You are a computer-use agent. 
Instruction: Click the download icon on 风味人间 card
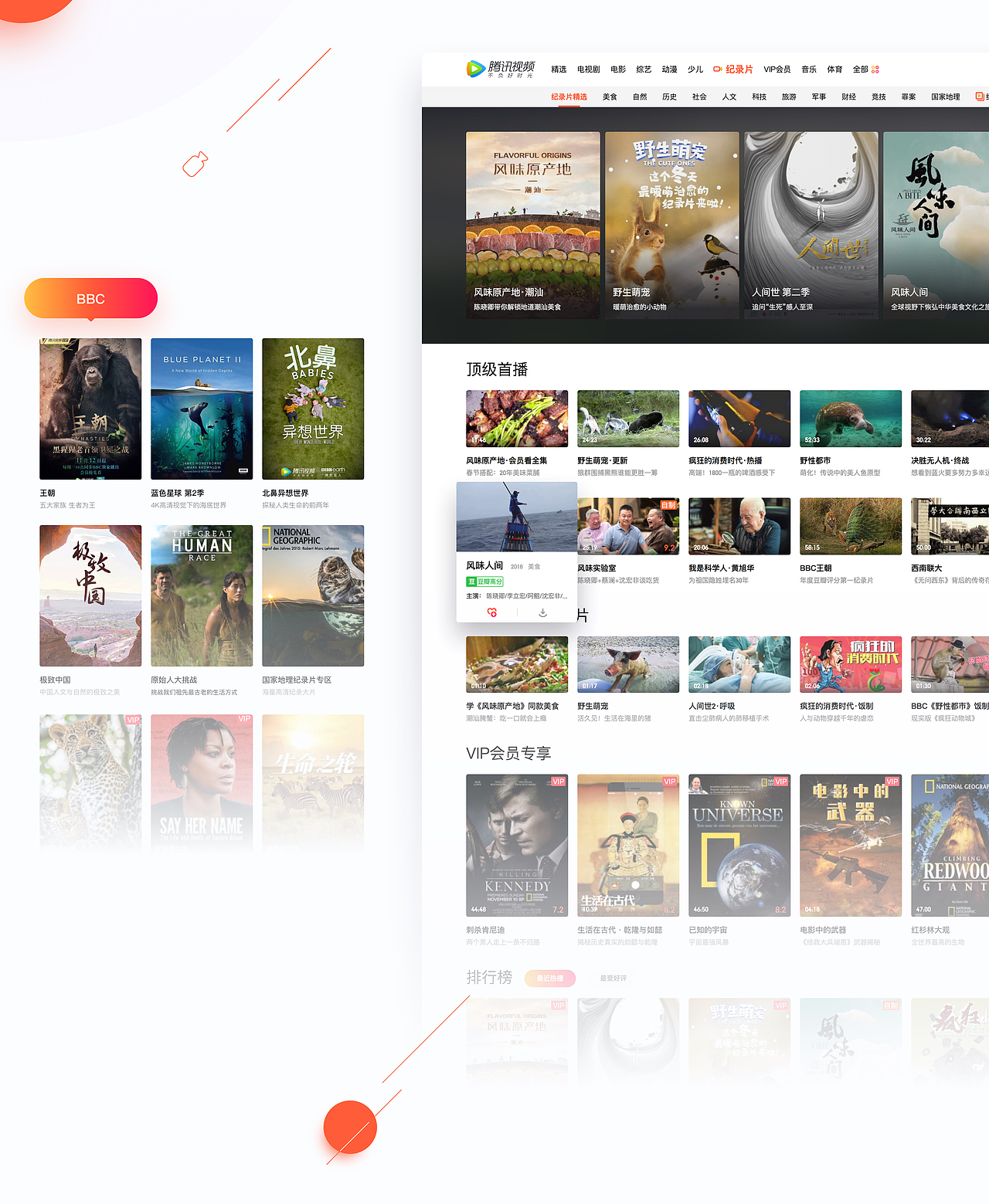pos(542,612)
